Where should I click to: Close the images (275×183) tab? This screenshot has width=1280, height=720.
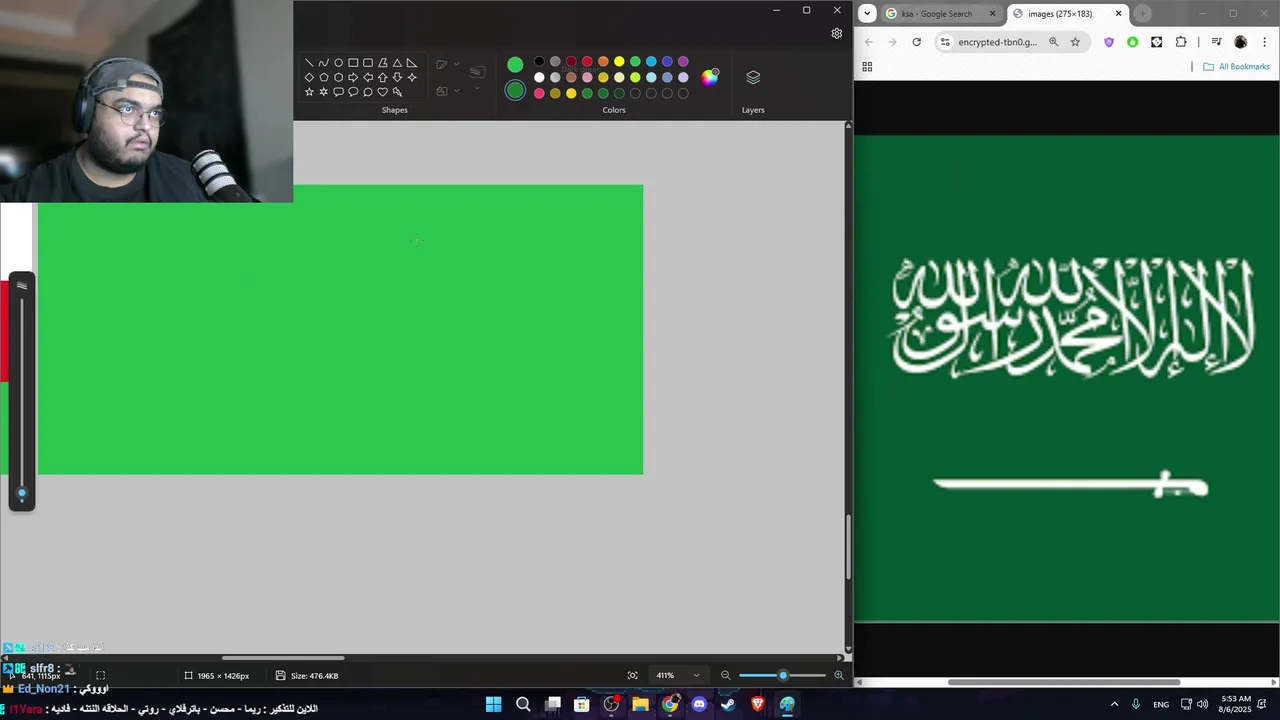coord(1118,14)
